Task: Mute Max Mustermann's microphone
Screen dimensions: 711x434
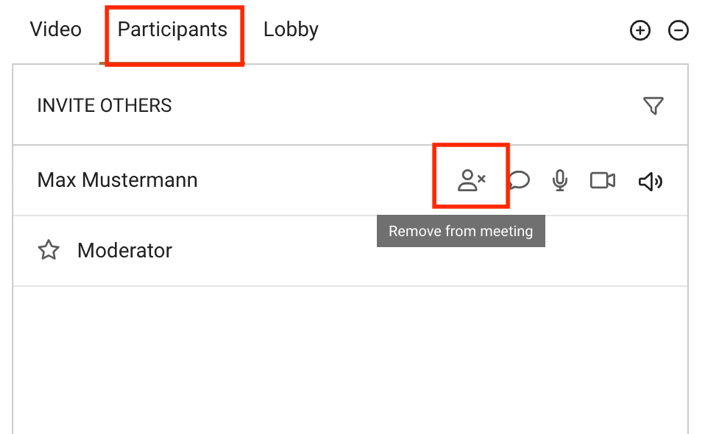Action: point(560,180)
